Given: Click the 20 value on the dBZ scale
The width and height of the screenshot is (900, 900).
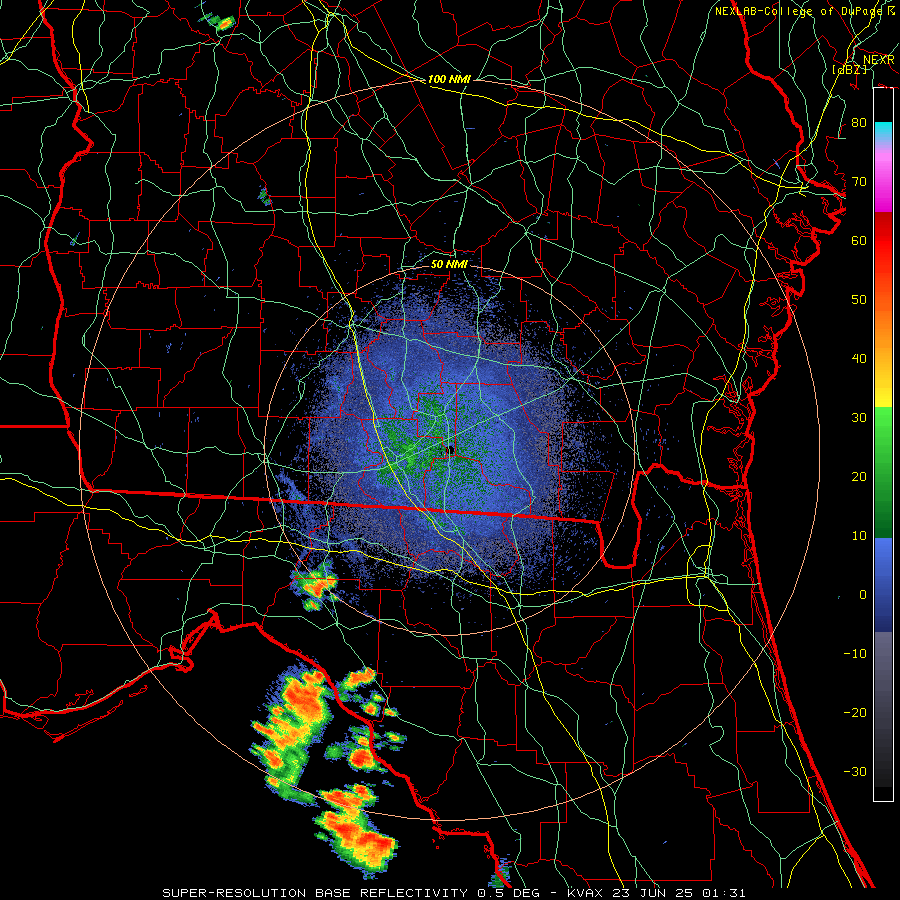Looking at the screenshot, I should [x=859, y=477].
